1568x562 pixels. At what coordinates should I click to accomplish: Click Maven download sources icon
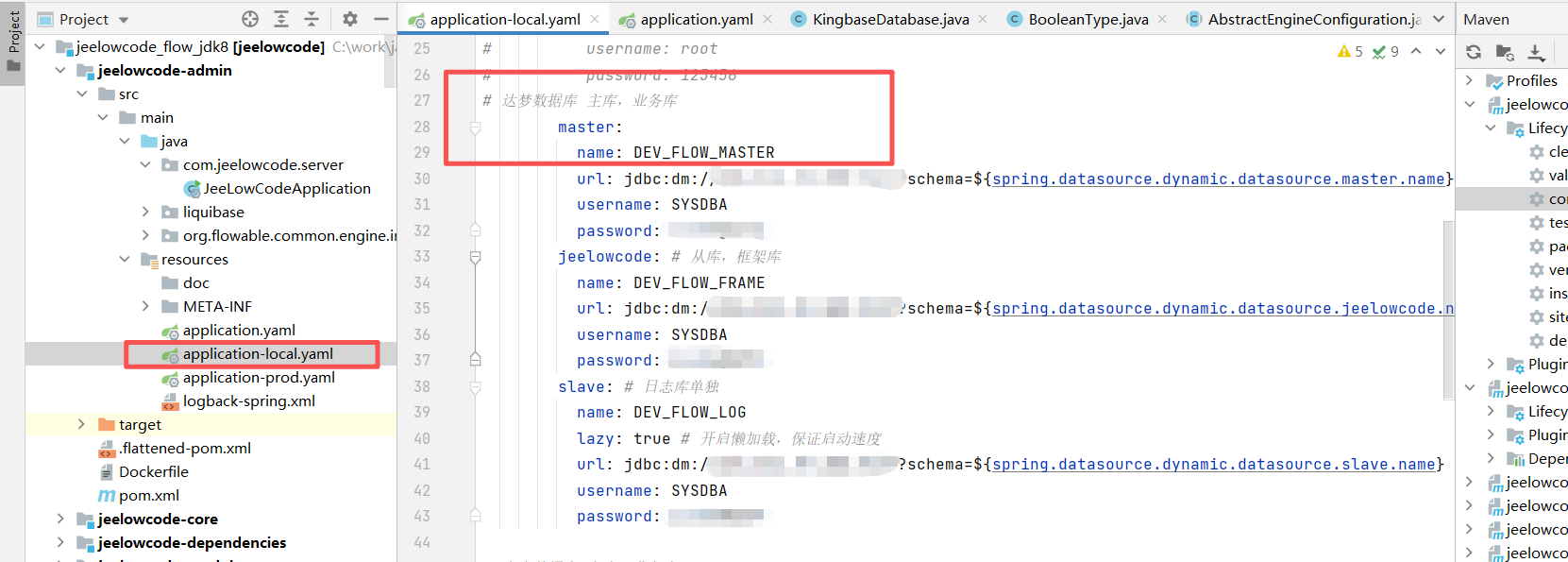click(x=1536, y=52)
